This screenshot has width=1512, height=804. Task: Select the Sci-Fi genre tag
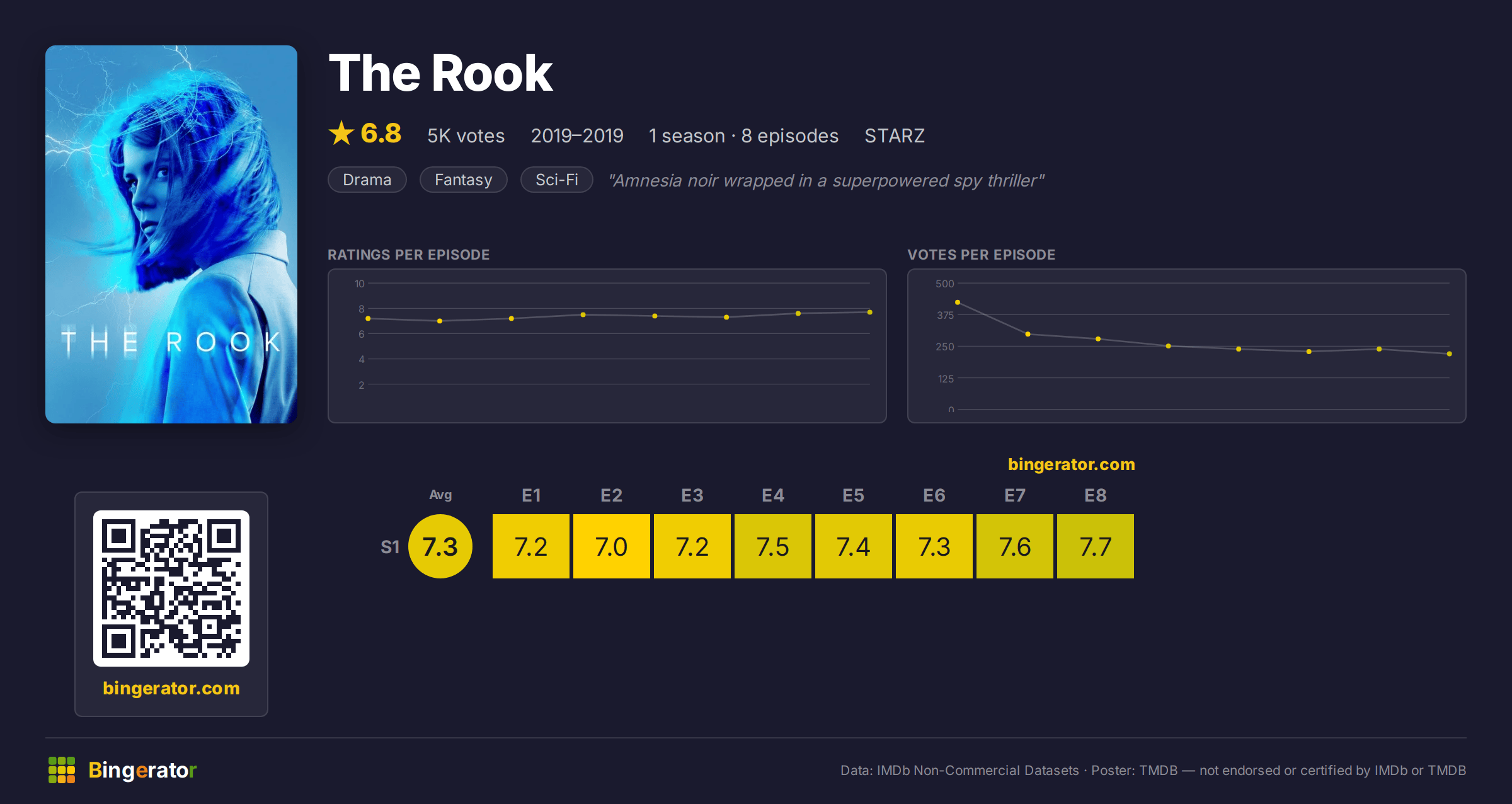click(x=557, y=180)
